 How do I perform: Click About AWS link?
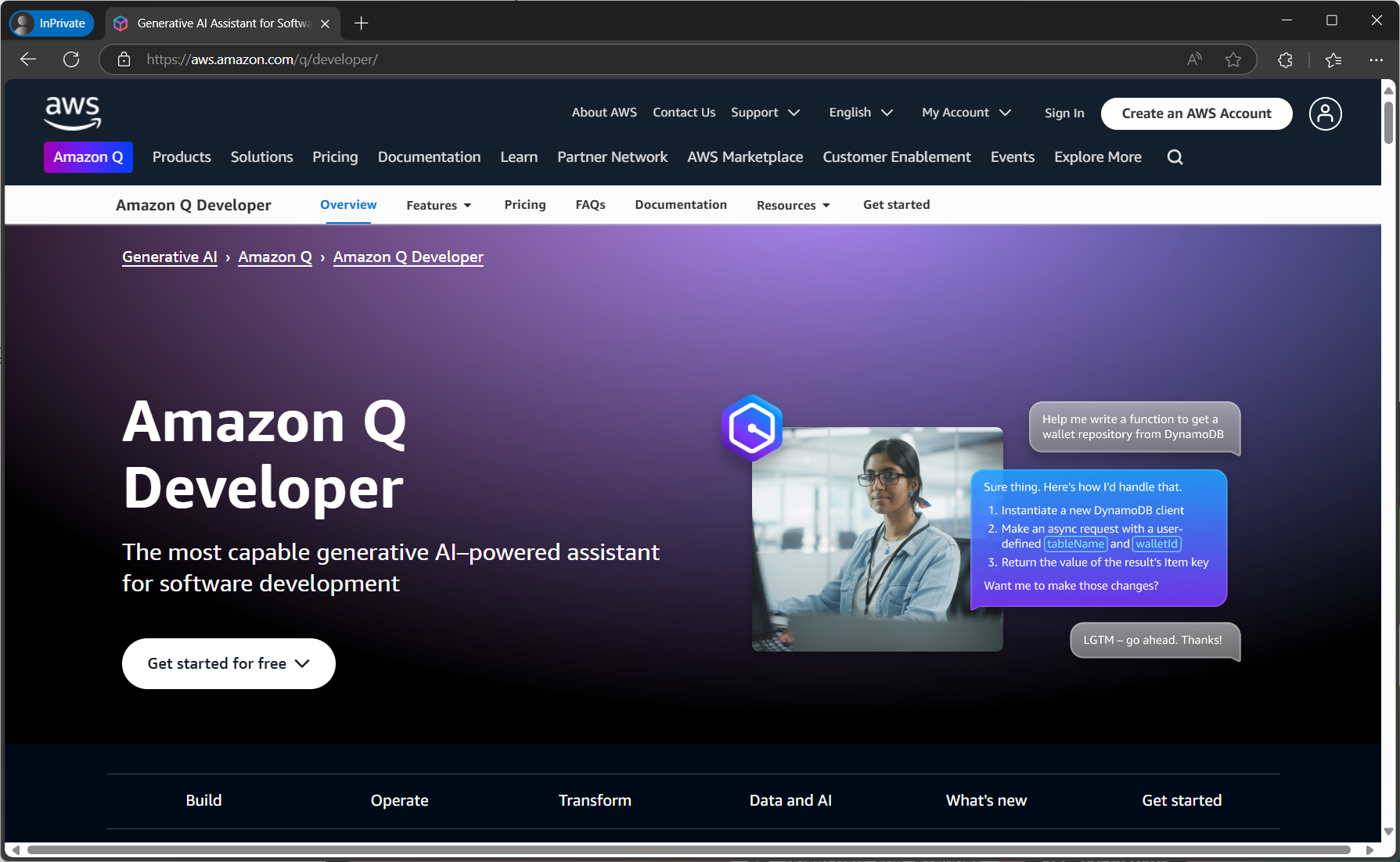(x=604, y=113)
